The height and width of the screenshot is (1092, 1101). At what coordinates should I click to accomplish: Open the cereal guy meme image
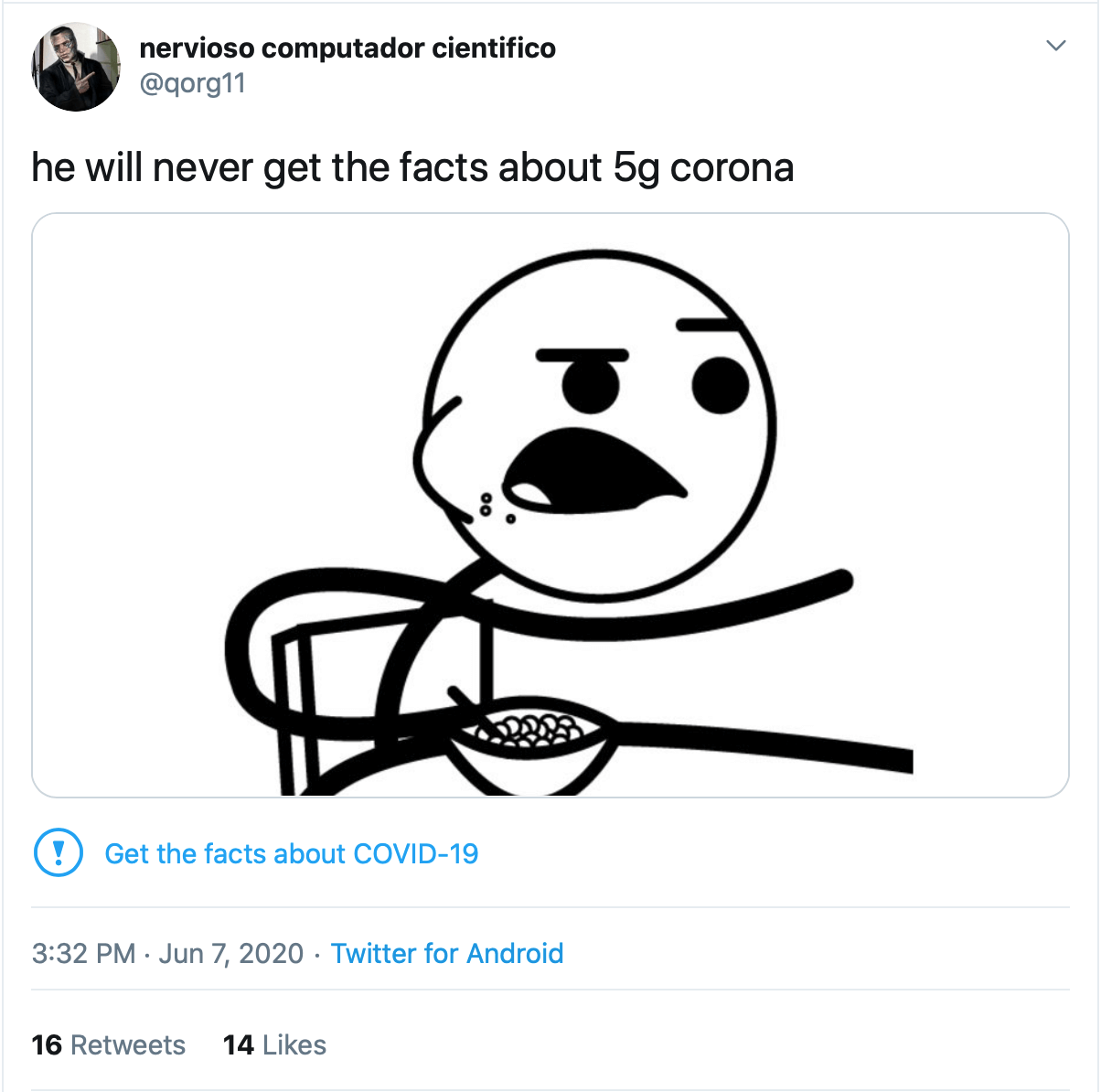click(x=550, y=505)
